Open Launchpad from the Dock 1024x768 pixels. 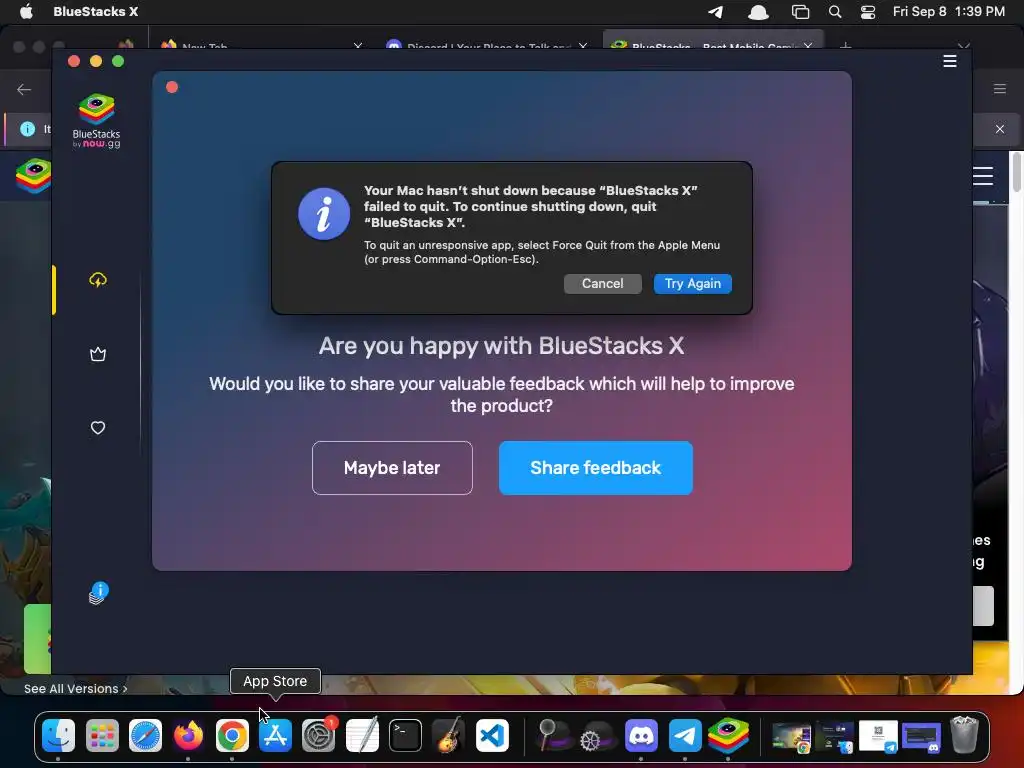coord(102,736)
